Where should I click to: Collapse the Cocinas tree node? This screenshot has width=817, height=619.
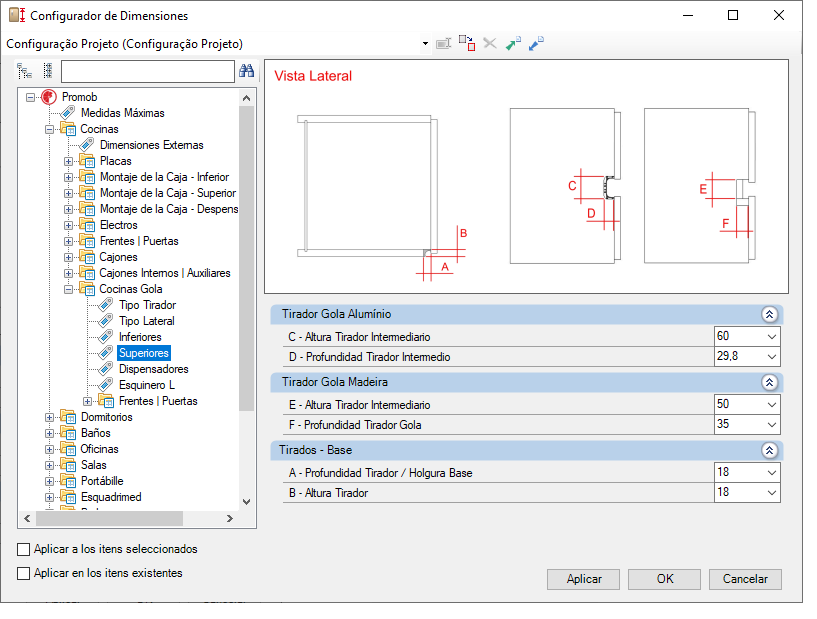(49, 129)
